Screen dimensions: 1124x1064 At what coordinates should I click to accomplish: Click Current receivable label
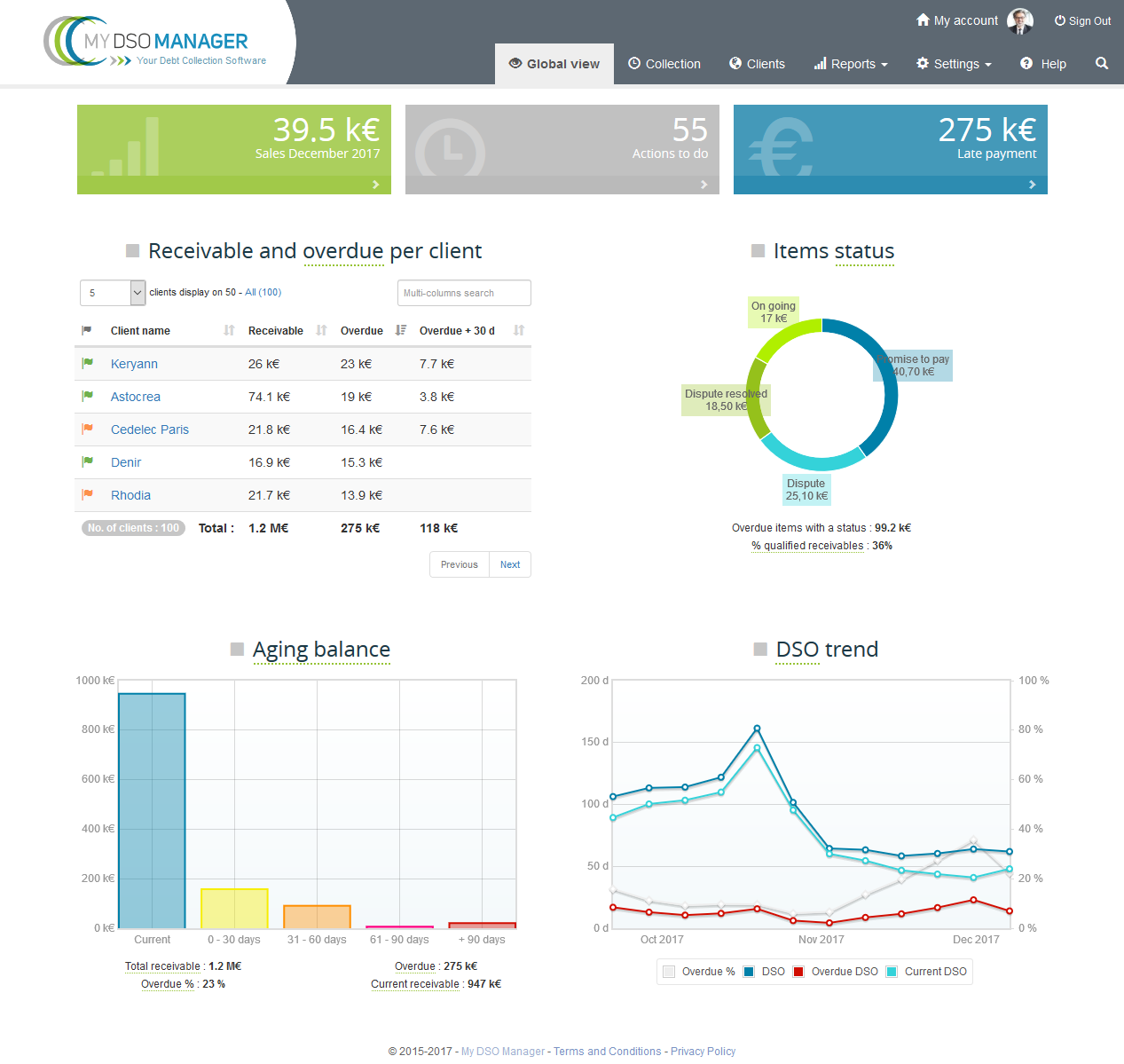[415, 984]
